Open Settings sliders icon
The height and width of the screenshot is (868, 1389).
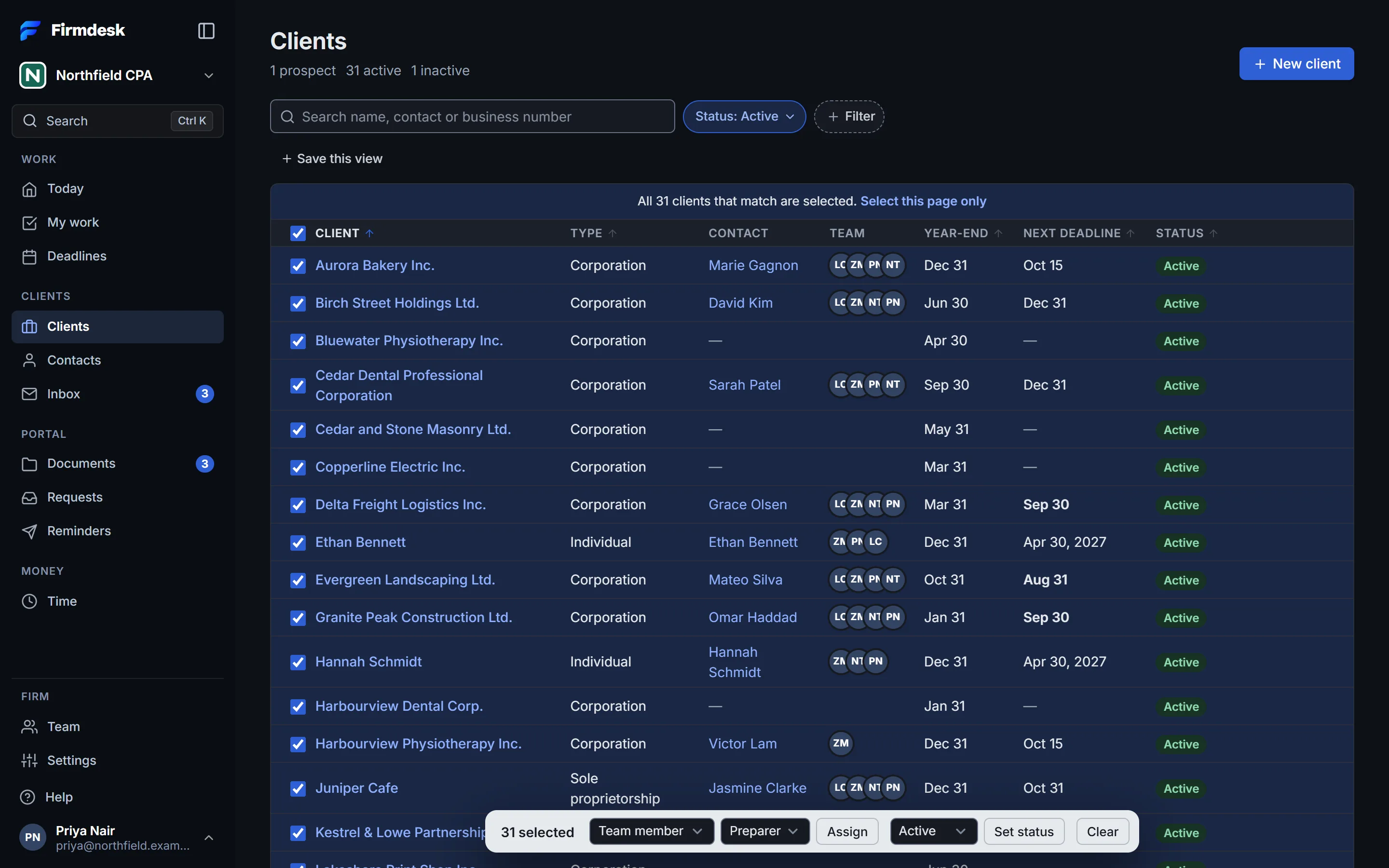pos(29,760)
